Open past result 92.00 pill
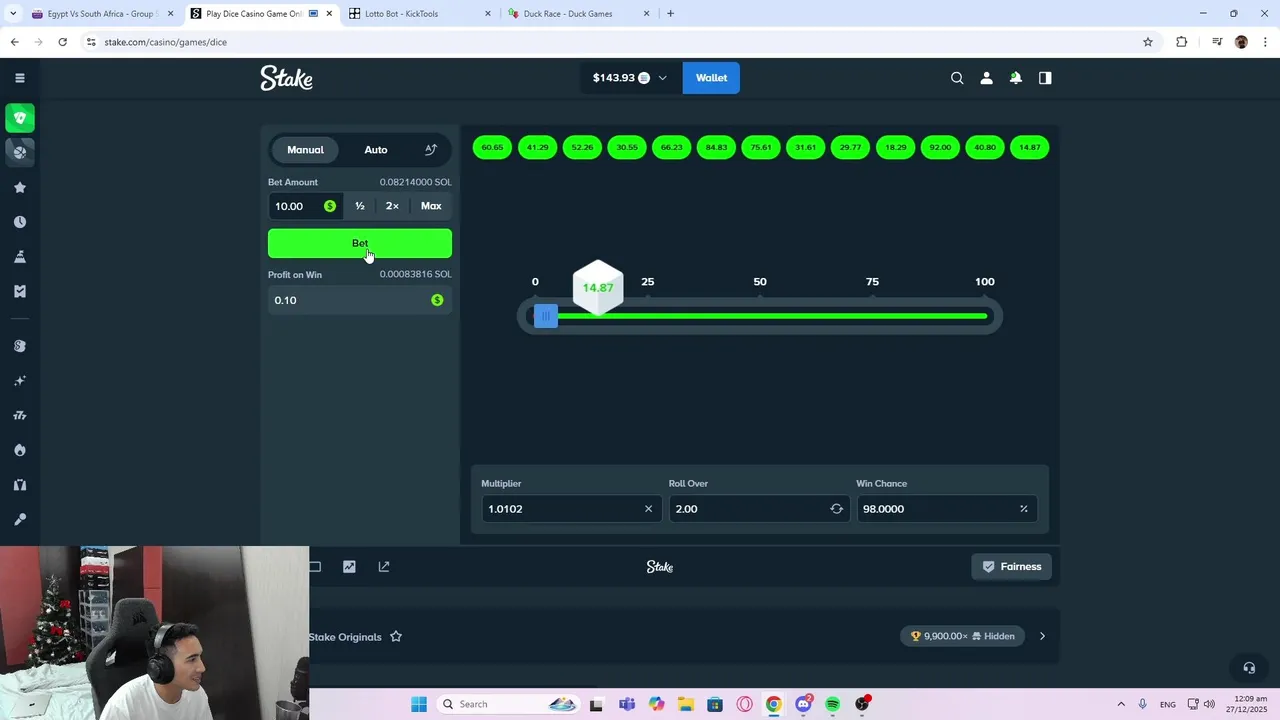 (940, 147)
